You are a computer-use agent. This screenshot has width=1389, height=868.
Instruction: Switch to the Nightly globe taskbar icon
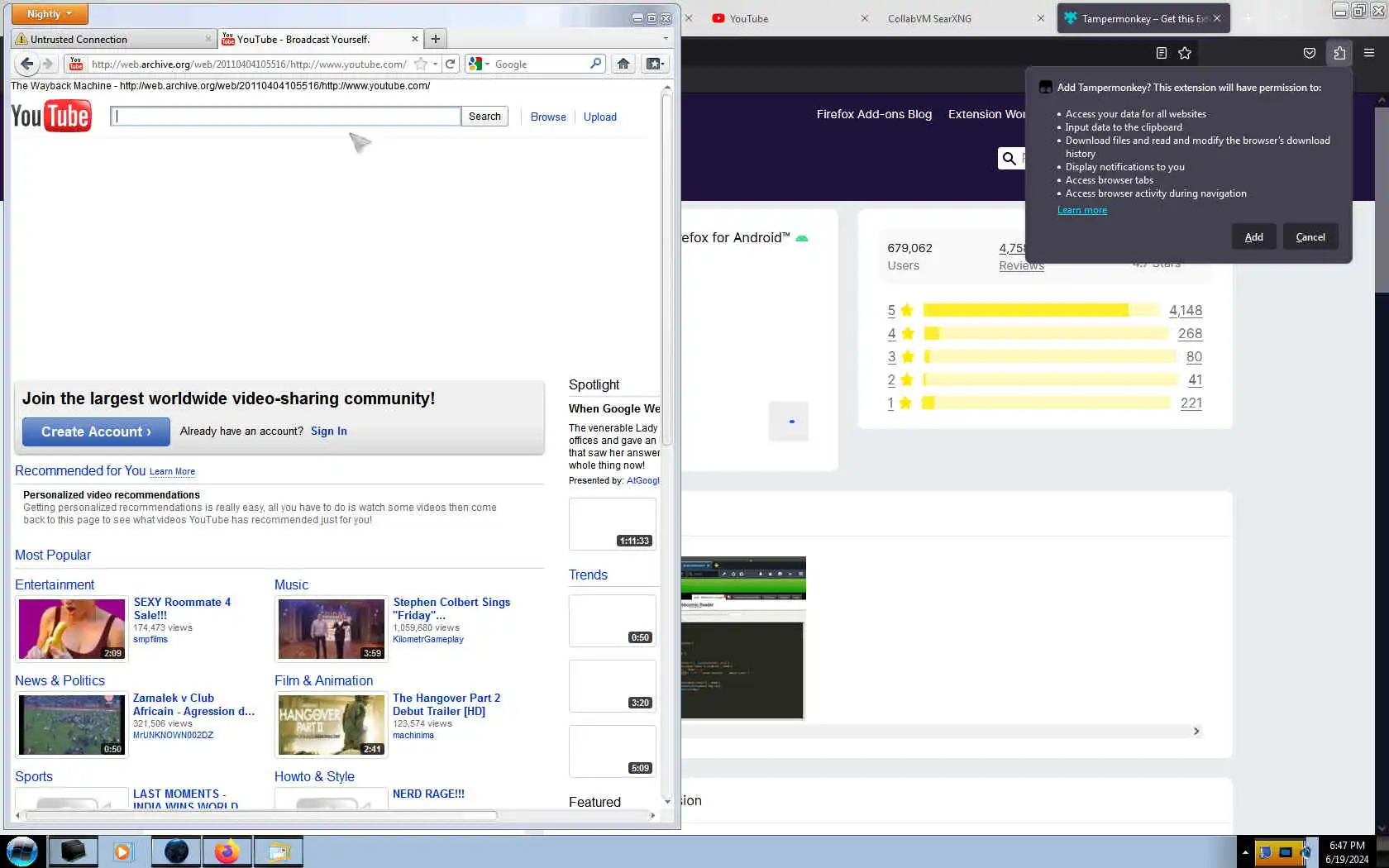click(176, 851)
